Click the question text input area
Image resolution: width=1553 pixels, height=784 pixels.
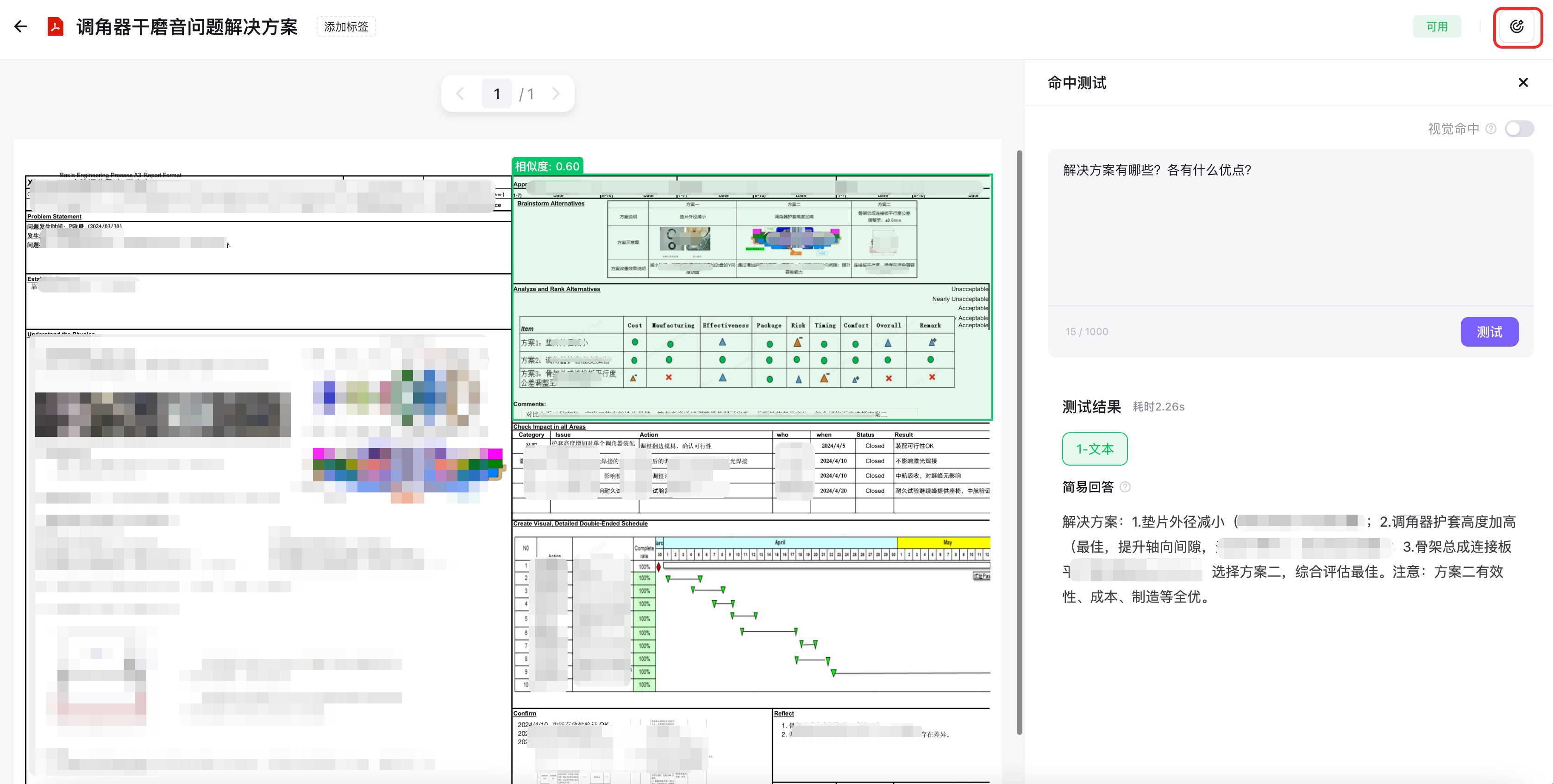tap(1290, 229)
